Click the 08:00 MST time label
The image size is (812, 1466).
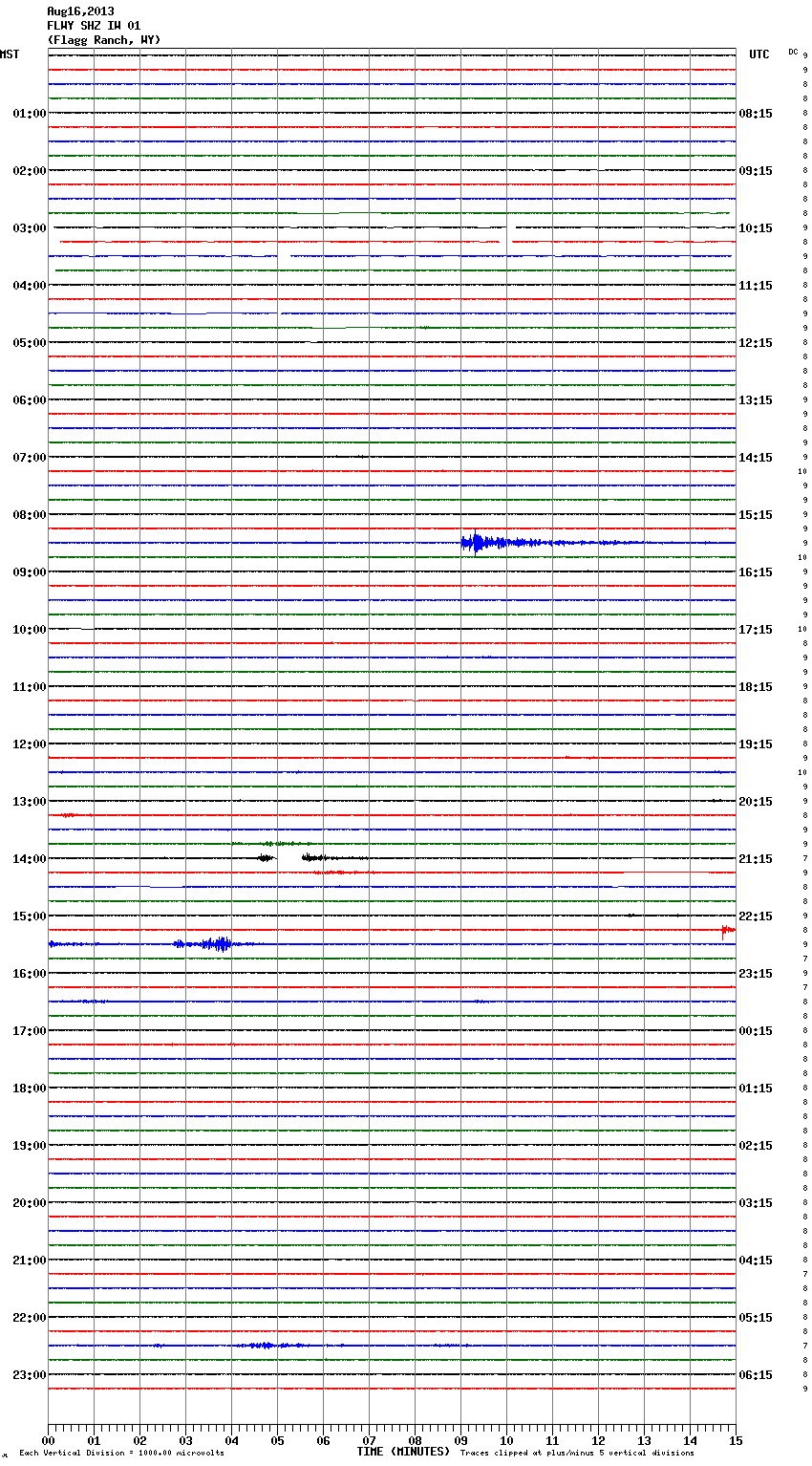29,515
